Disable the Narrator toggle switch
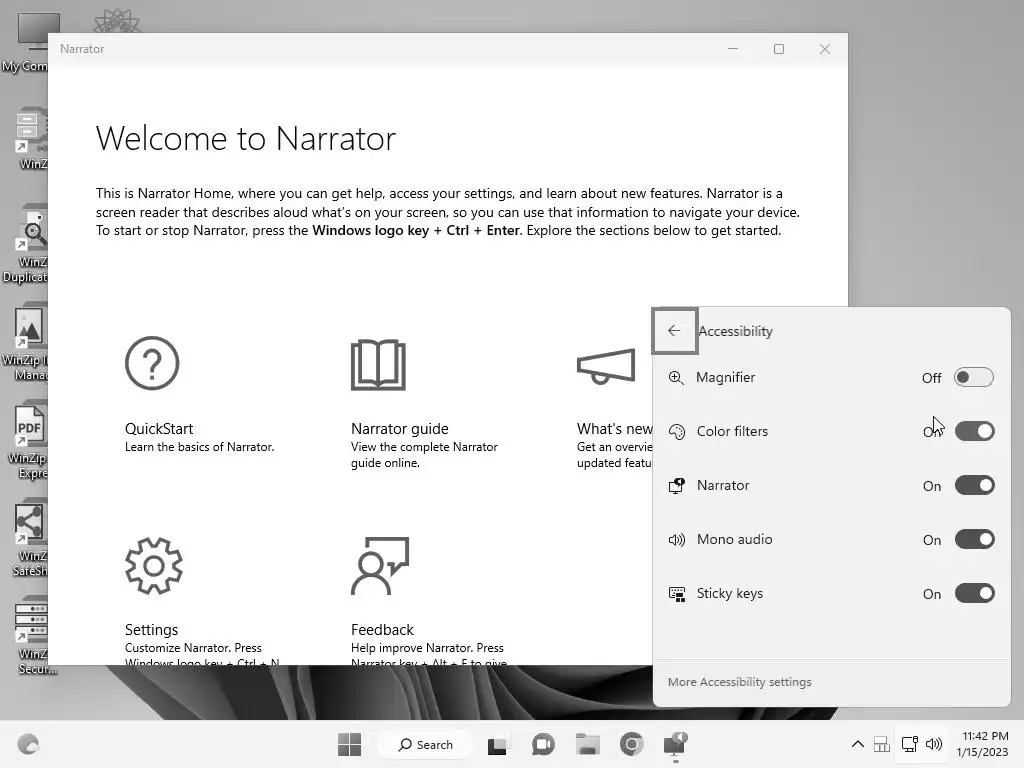This screenshot has width=1024, height=768. [974, 485]
